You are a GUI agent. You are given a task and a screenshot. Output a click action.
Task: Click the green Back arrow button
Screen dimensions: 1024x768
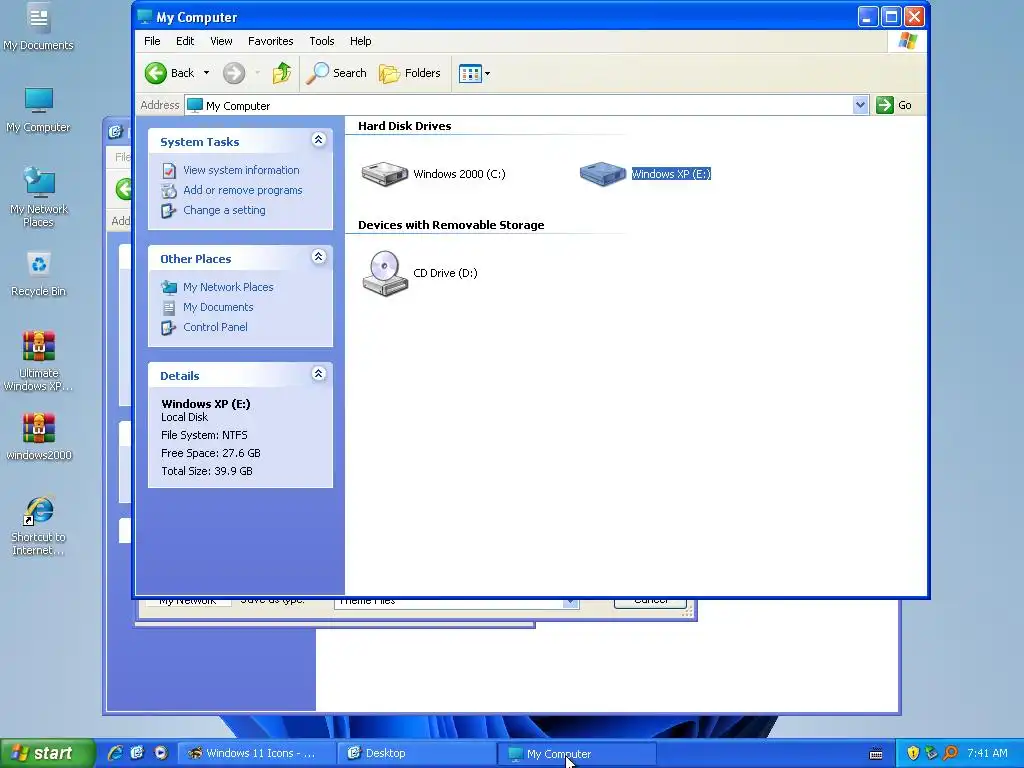click(x=155, y=73)
